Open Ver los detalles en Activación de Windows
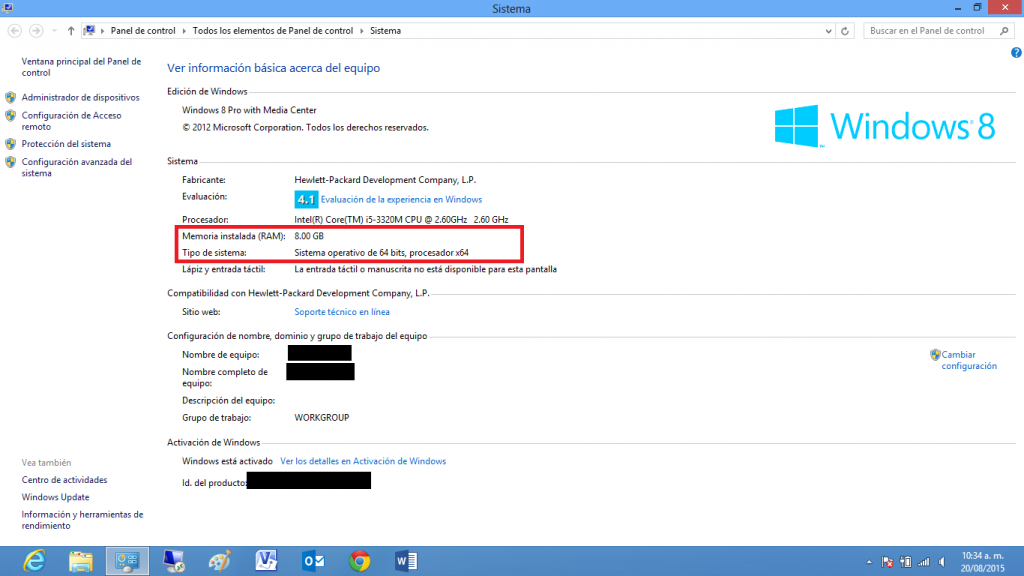Viewport: 1024px width, 576px height. pyautogui.click(x=363, y=461)
